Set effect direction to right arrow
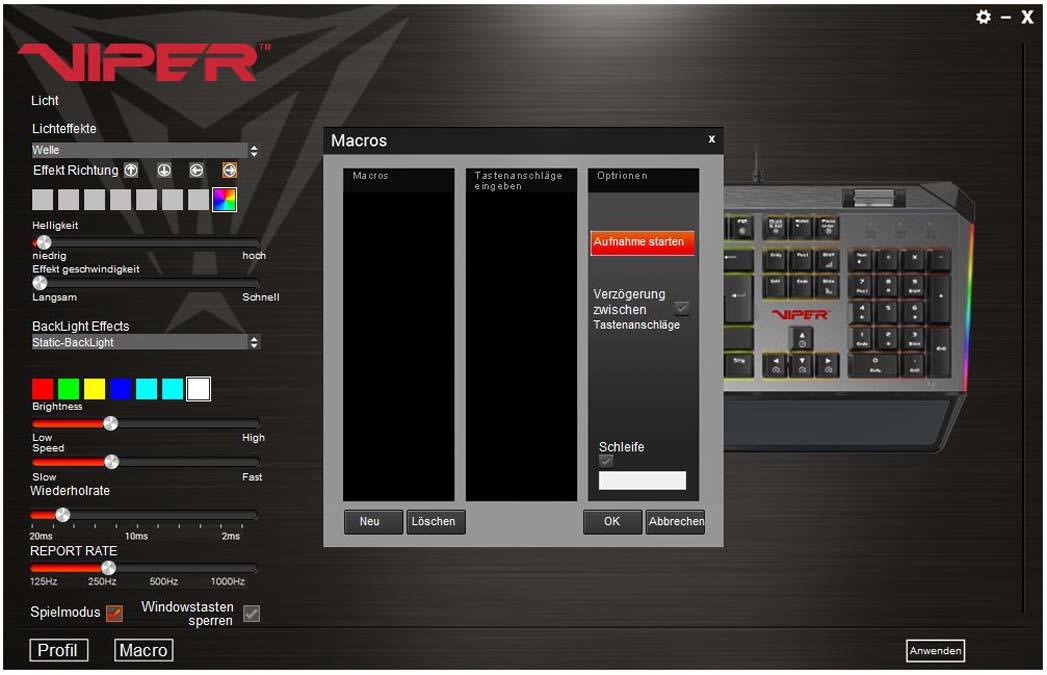This screenshot has width=1047, height=675. tap(229, 170)
